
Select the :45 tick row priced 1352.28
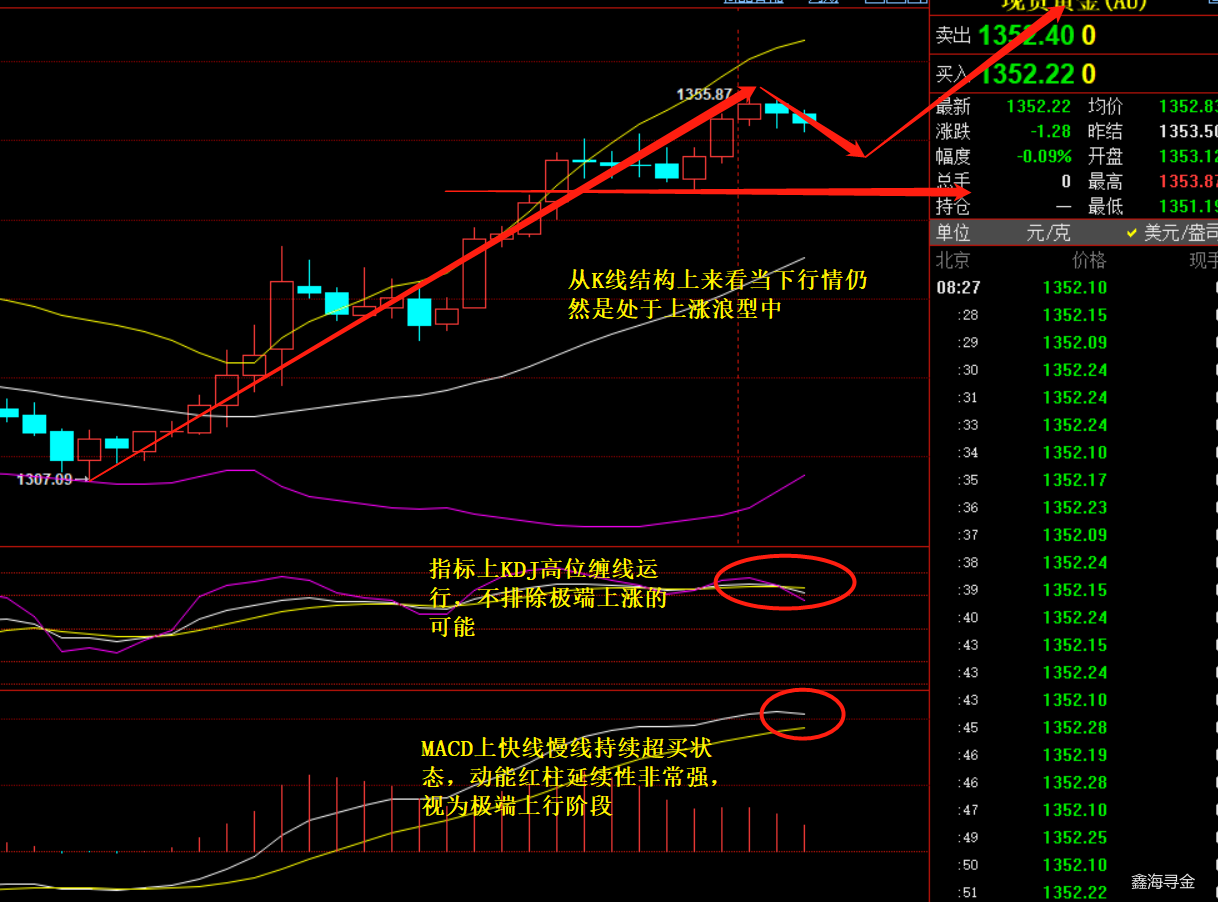click(1074, 727)
